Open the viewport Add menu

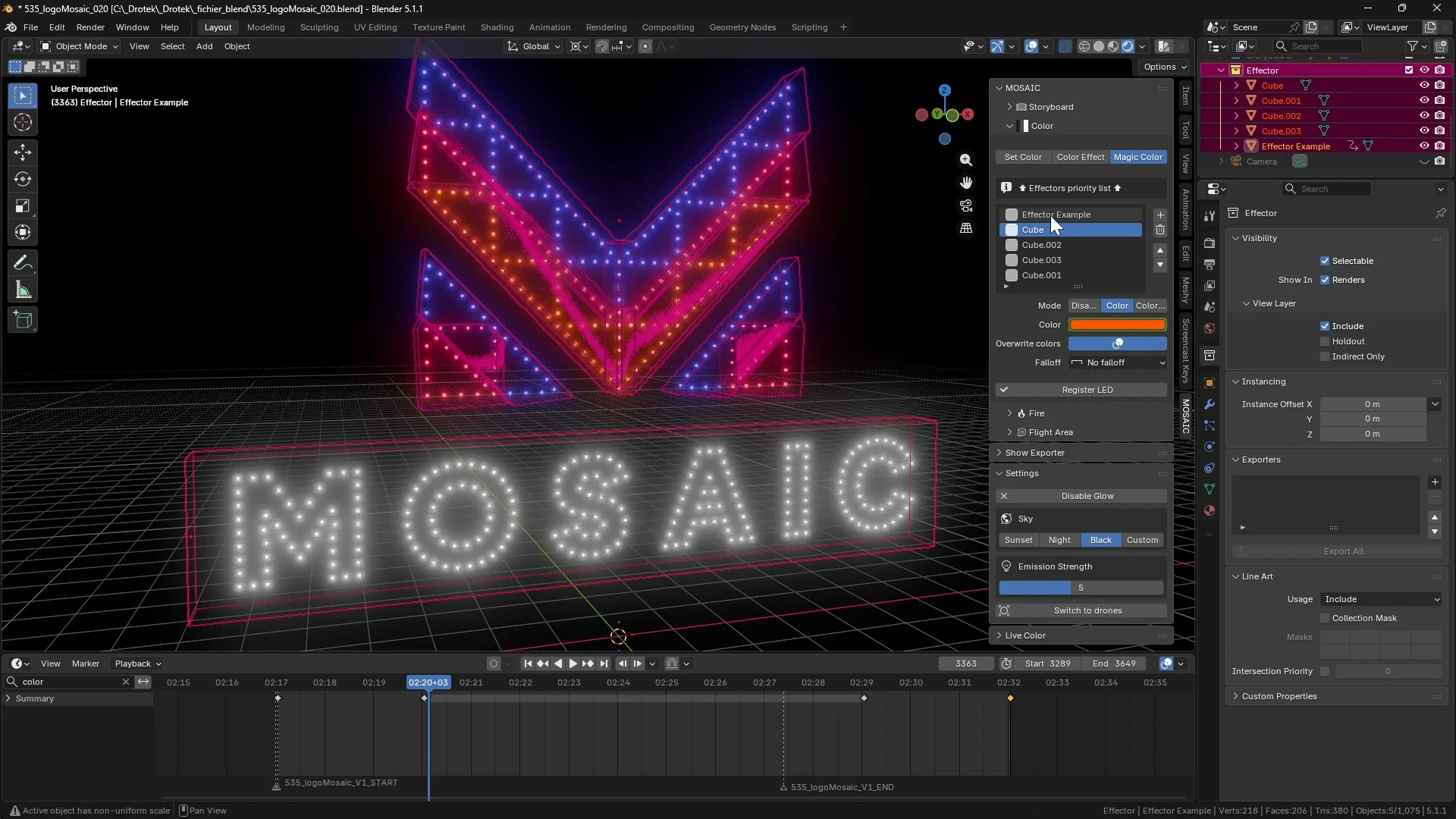204,46
